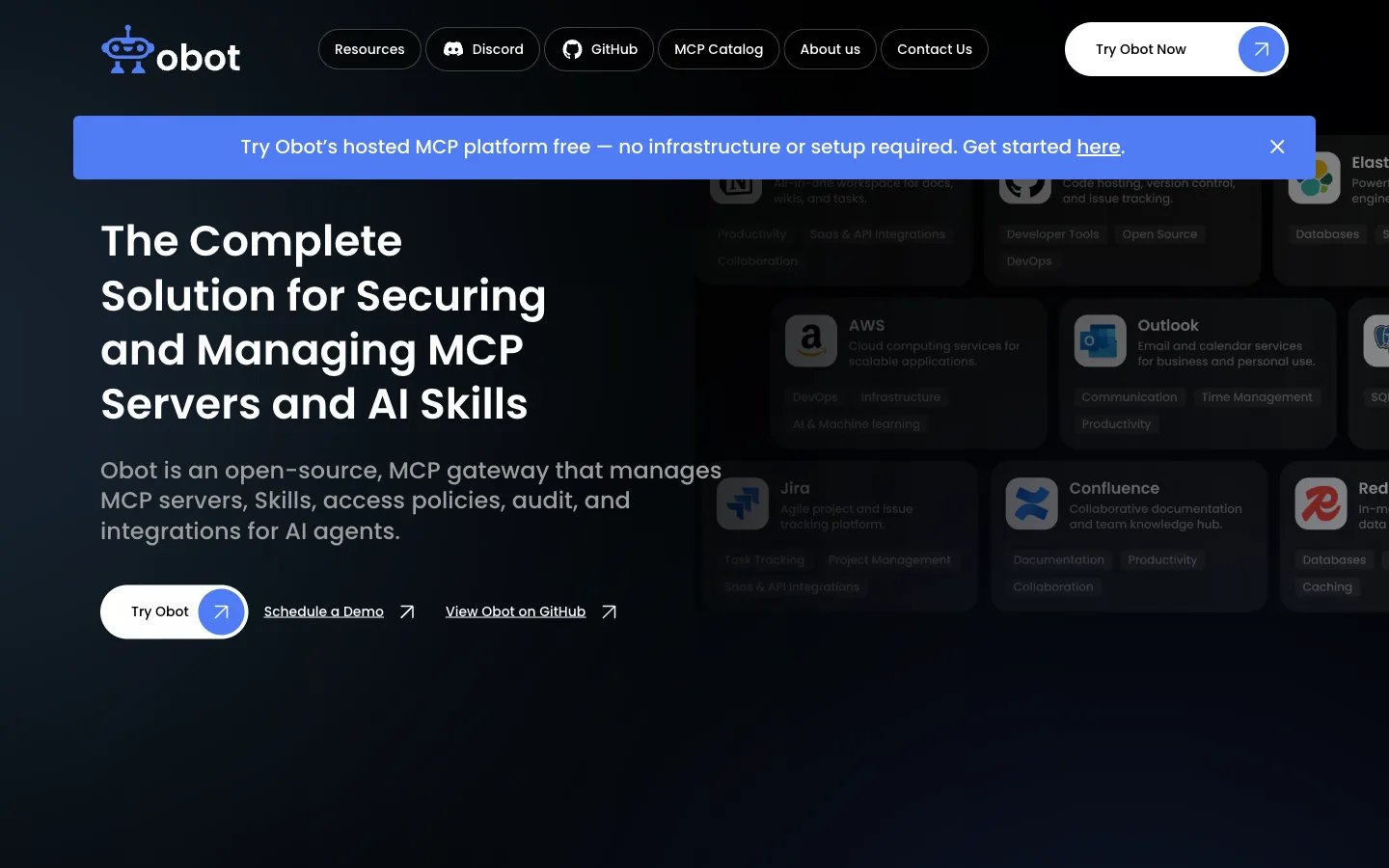Select the Jira catalog card icon
Viewport: 1389px width, 868px height.
(743, 503)
